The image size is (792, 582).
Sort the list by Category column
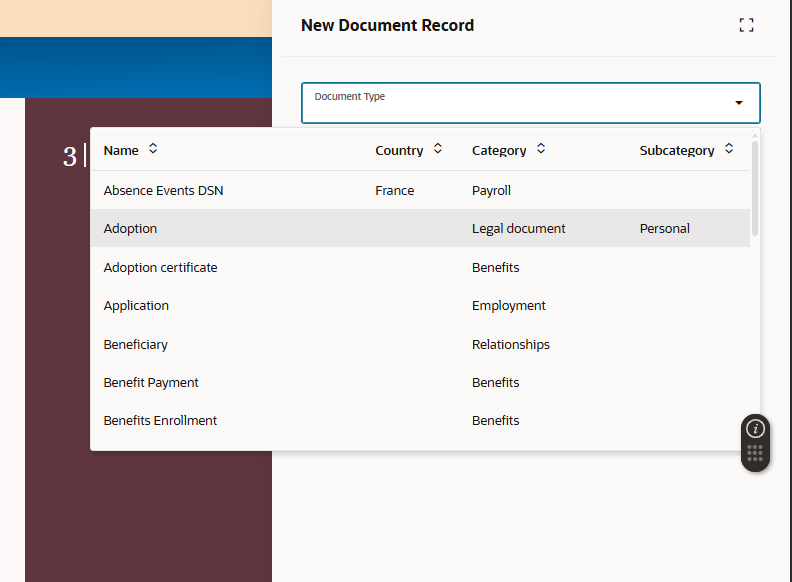tap(541, 149)
